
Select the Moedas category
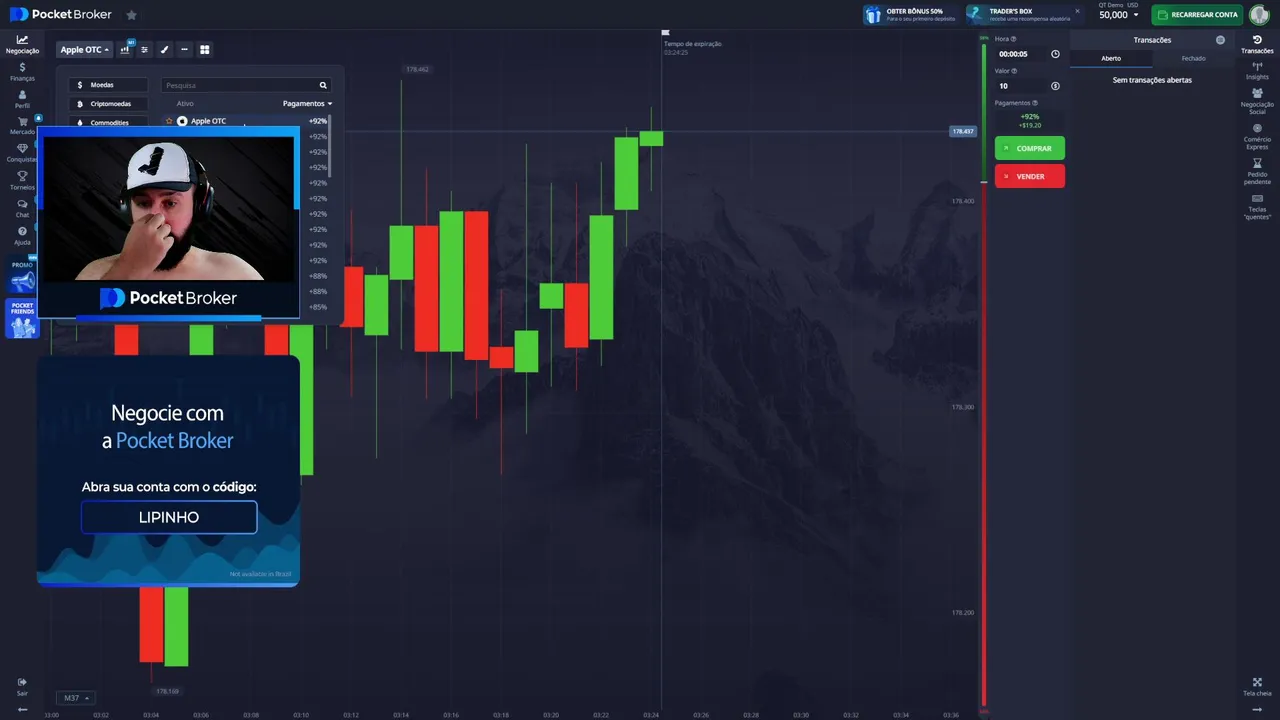pos(108,85)
